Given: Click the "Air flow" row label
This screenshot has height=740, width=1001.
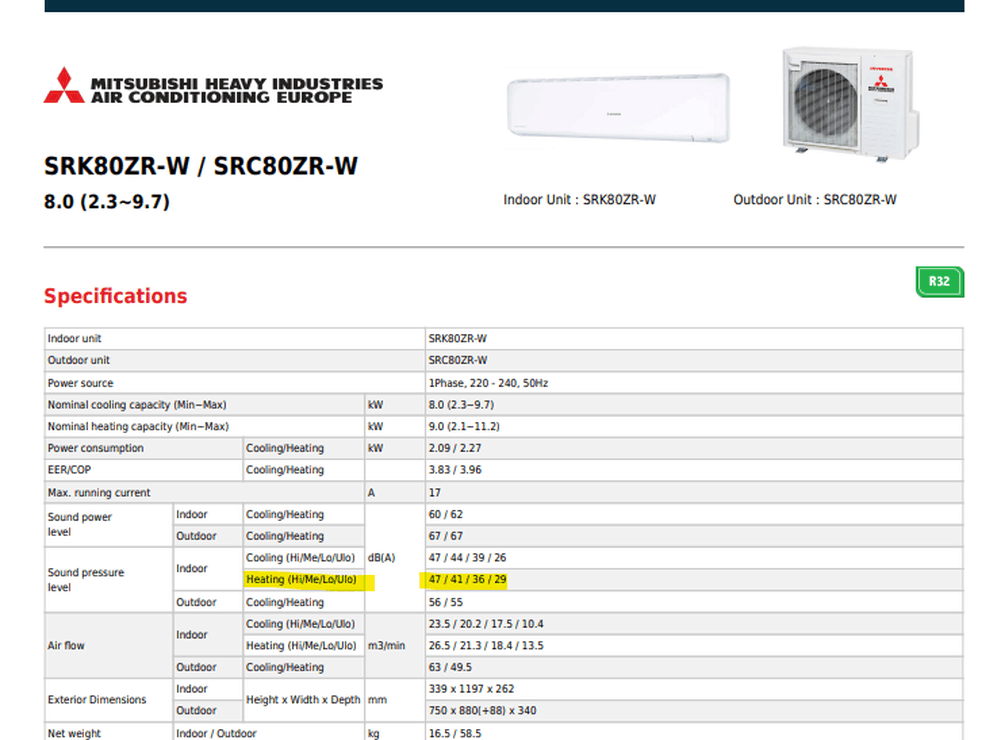Looking at the screenshot, I should 66,646.
